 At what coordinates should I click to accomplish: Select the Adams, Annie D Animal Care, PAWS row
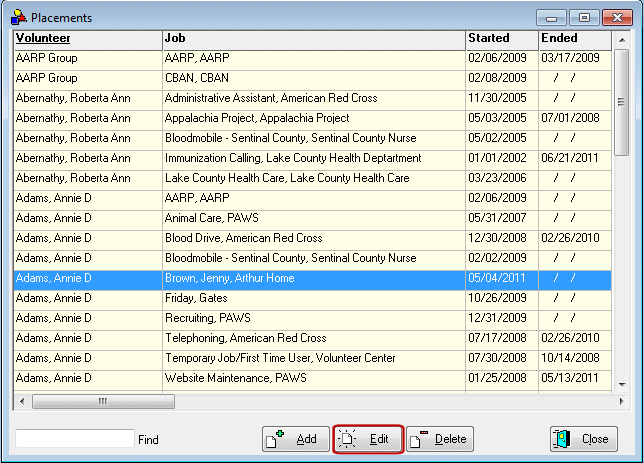point(312,218)
